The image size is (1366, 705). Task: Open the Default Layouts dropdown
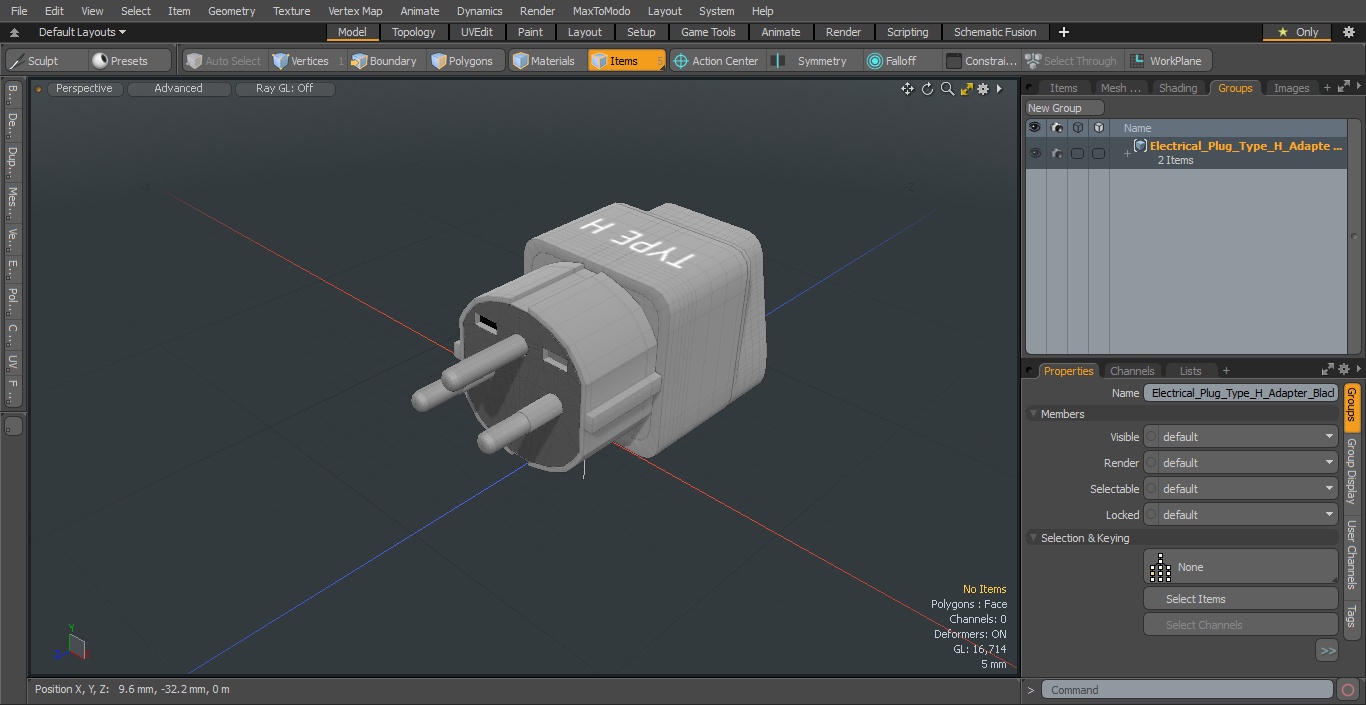82,32
